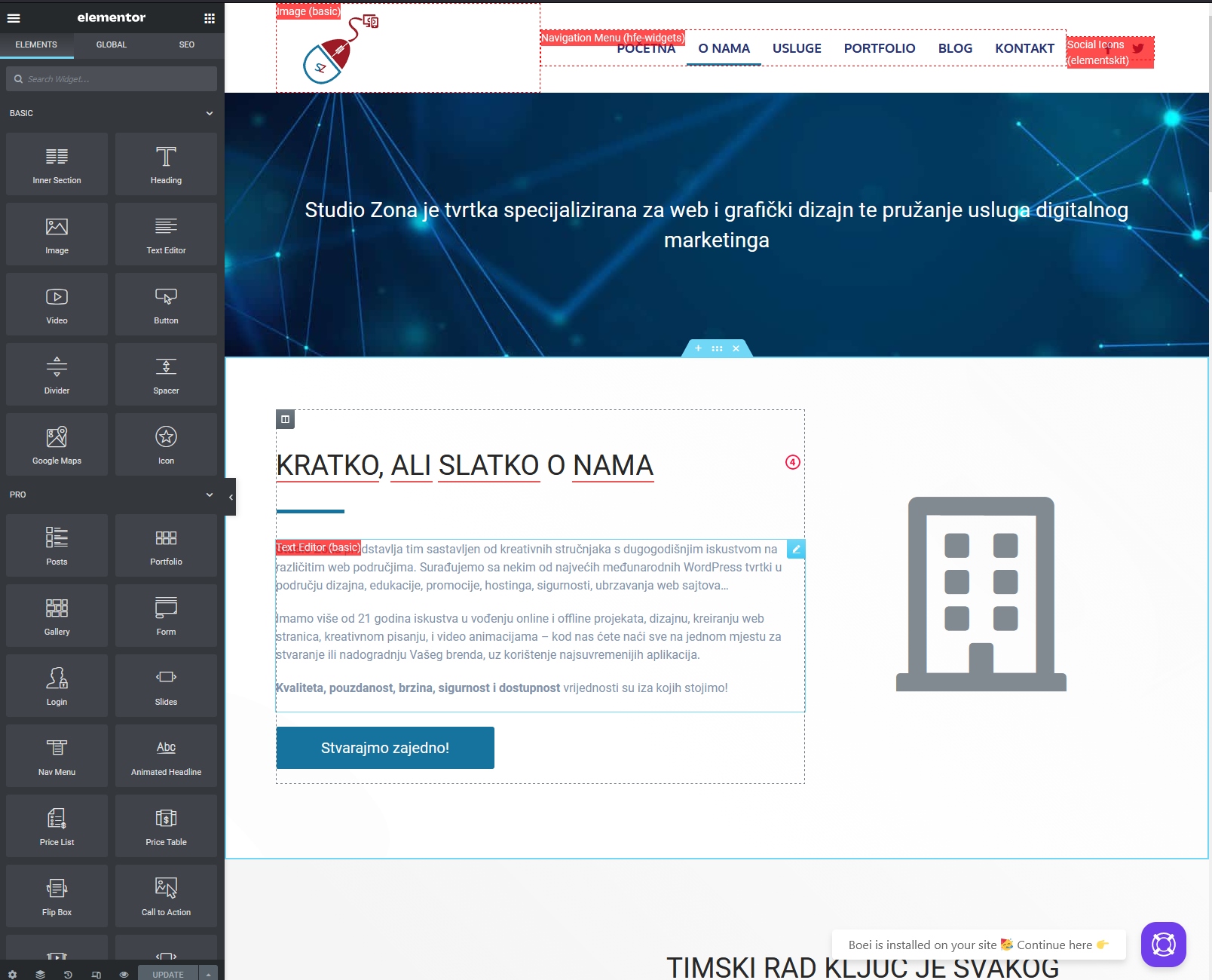This screenshot has width=1212, height=980.
Task: Open the Navigator layers icon
Action: [40, 974]
